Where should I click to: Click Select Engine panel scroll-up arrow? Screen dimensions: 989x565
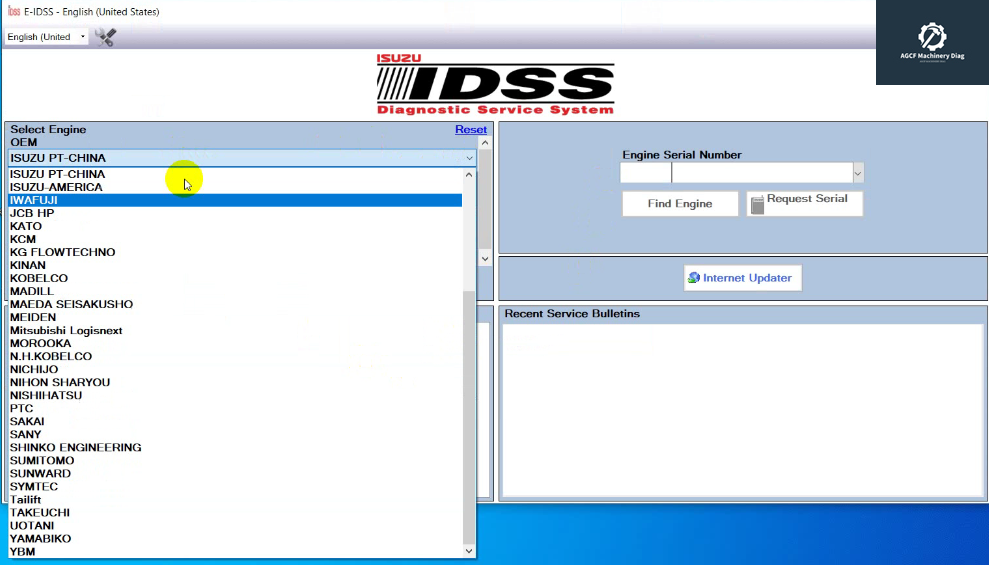484,143
